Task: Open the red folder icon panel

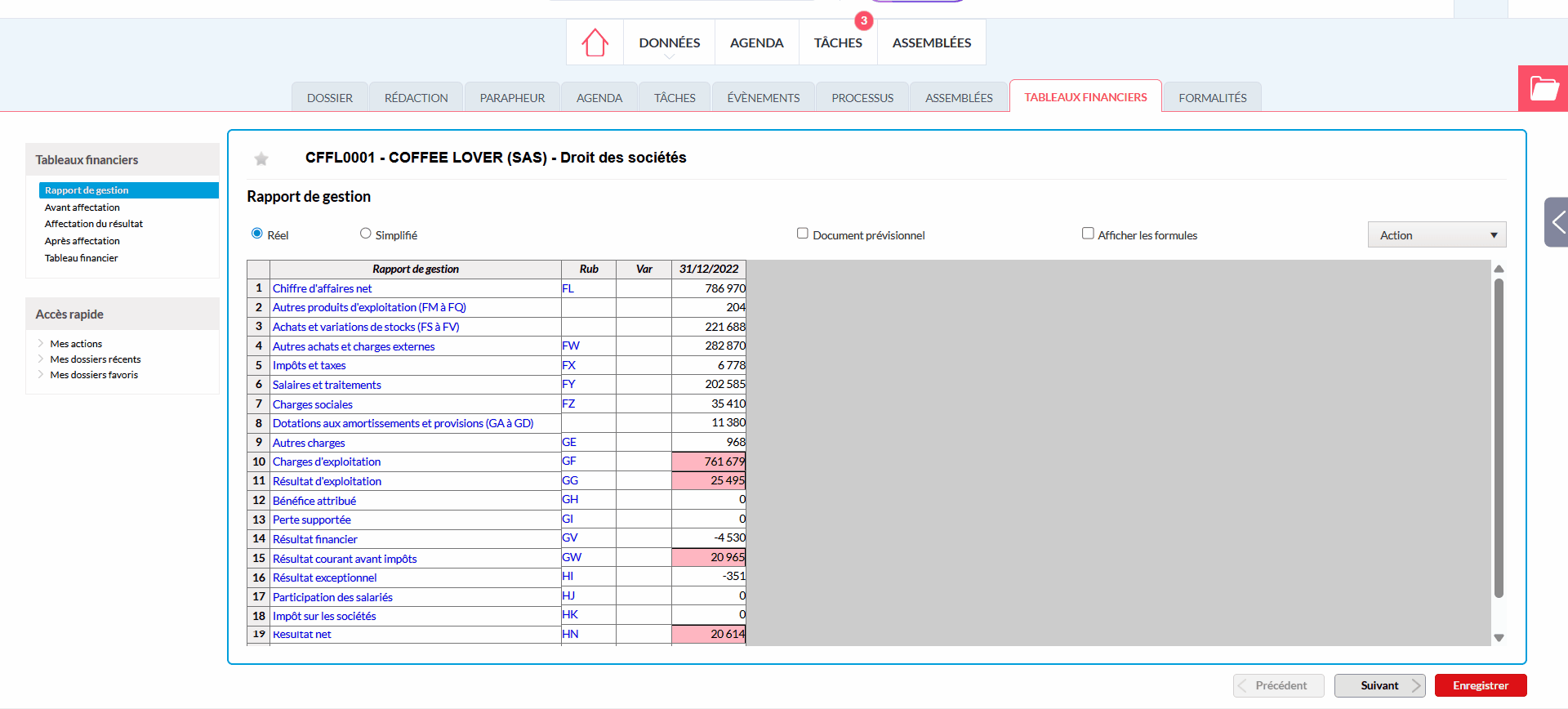Action: point(1543,88)
